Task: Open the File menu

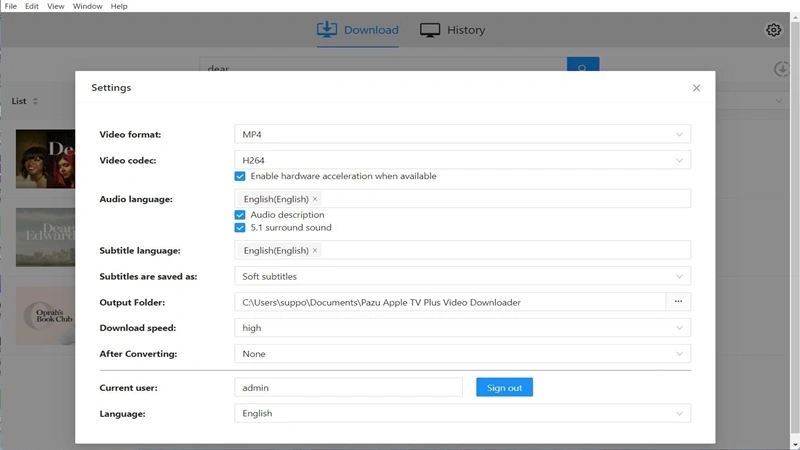Action: [x=11, y=6]
